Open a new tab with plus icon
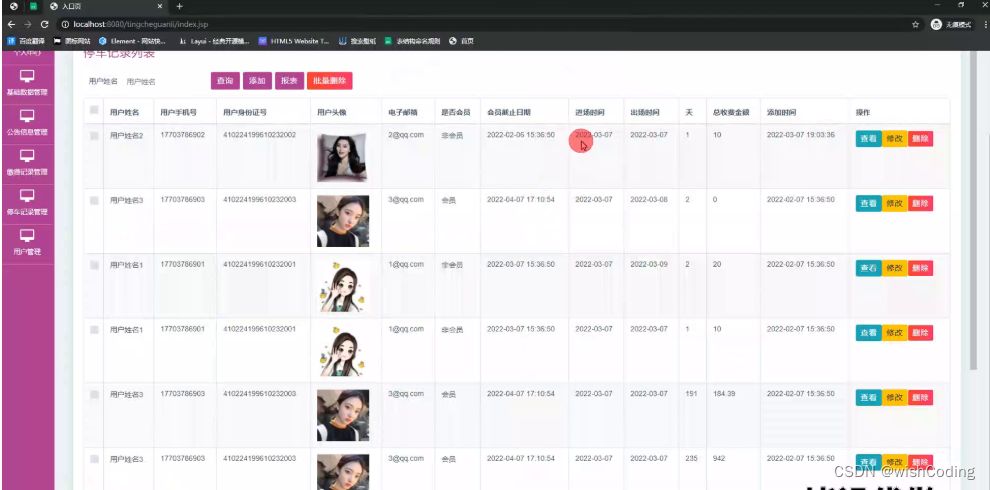 (179, 6)
